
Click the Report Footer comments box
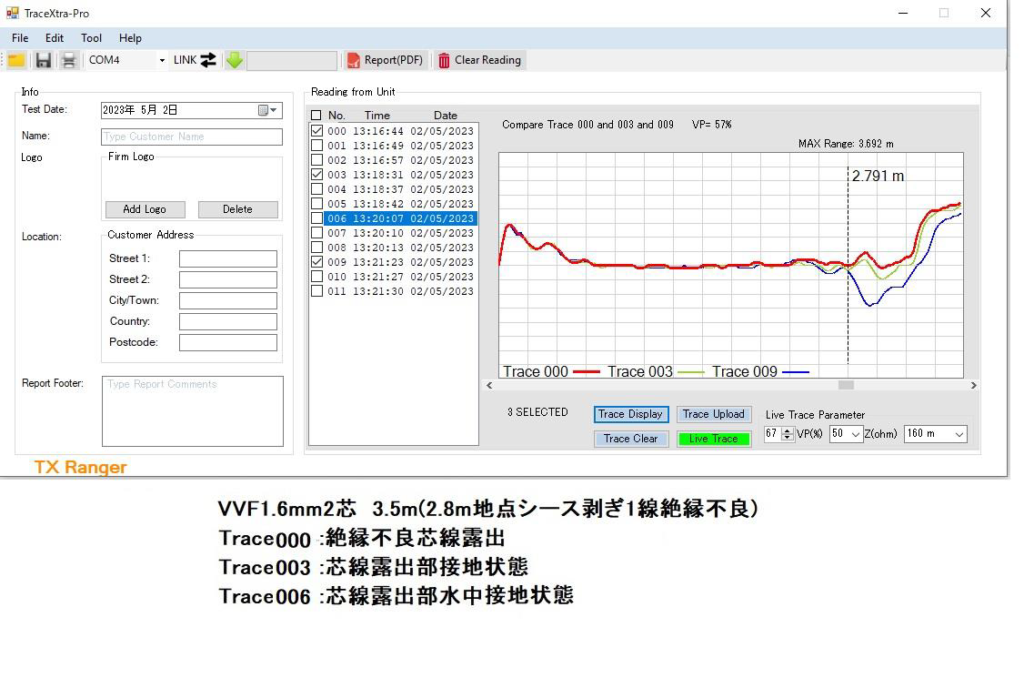tap(193, 411)
